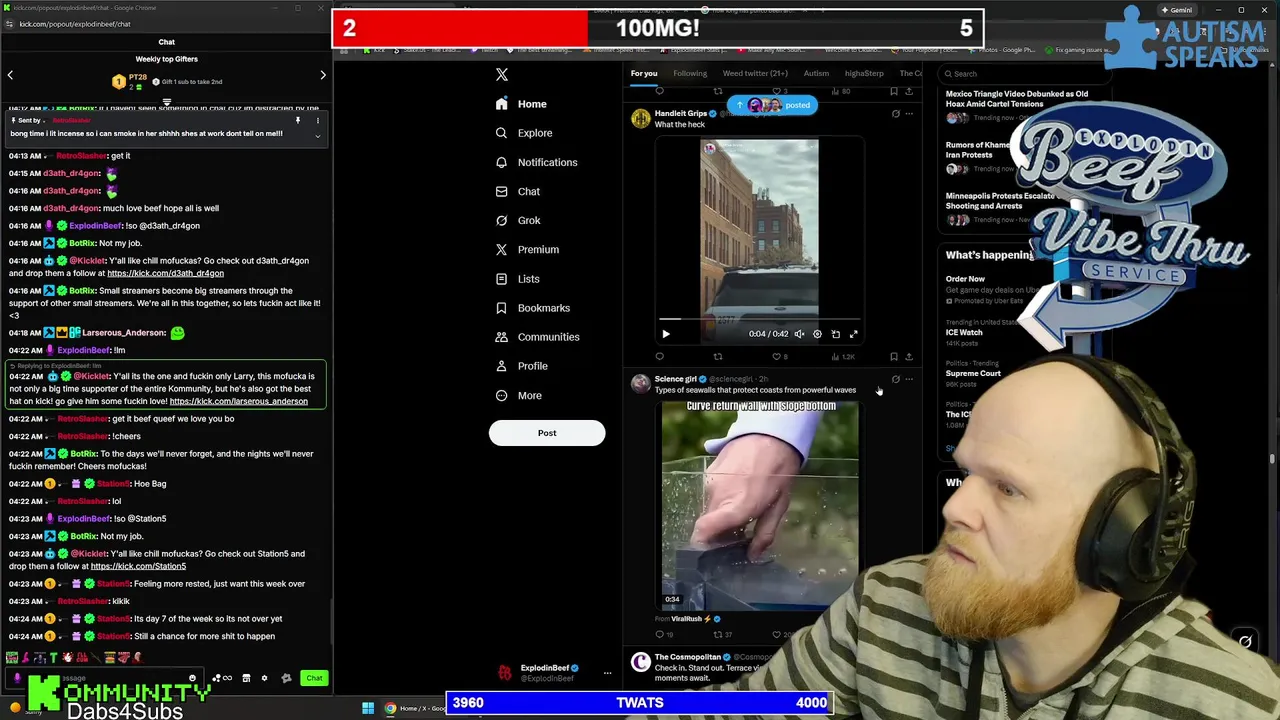
Task: Switch to the Following timeline tab
Action: [690, 73]
